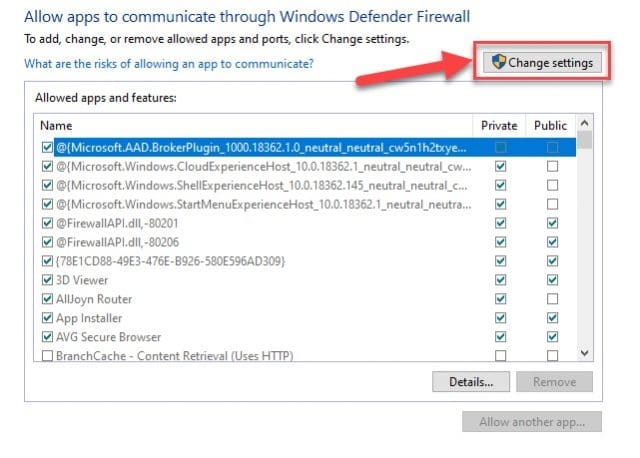Toggle the 3D Viewer name checkbox
Viewport: 640px width, 458px height.
tap(47, 280)
